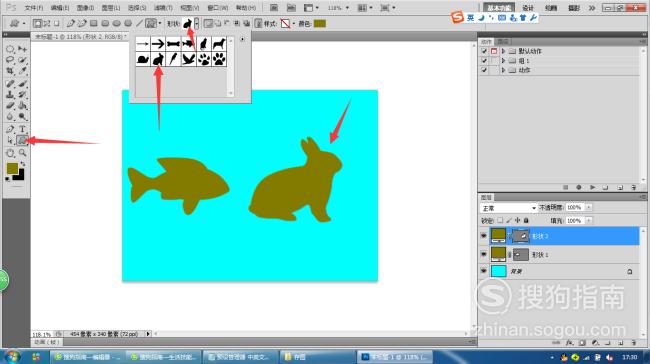Uncheck the 默认动作 action set checkbox
This screenshot has width=650, height=364.
click(484, 51)
